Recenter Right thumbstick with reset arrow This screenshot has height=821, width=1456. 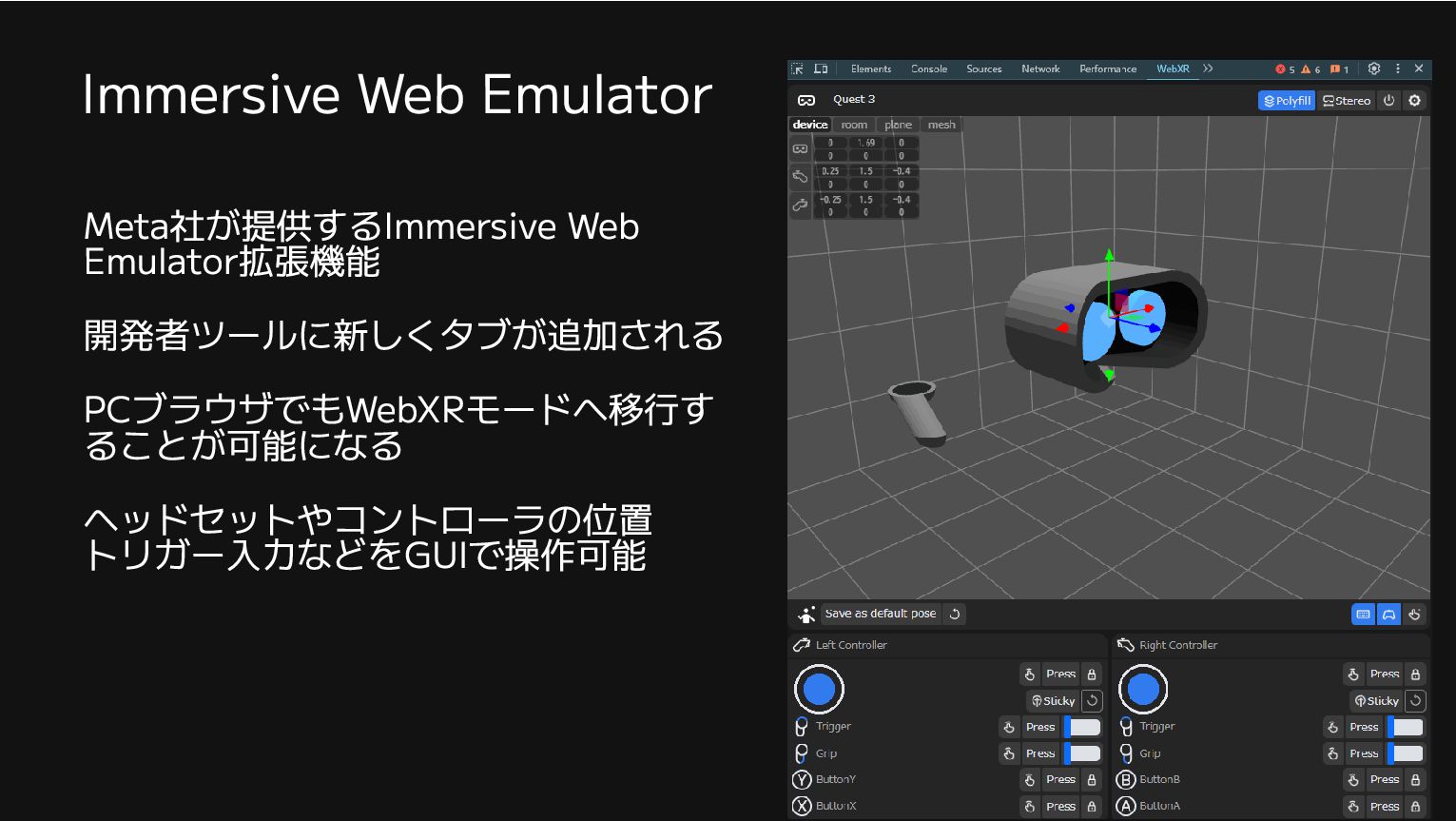pos(1416,701)
